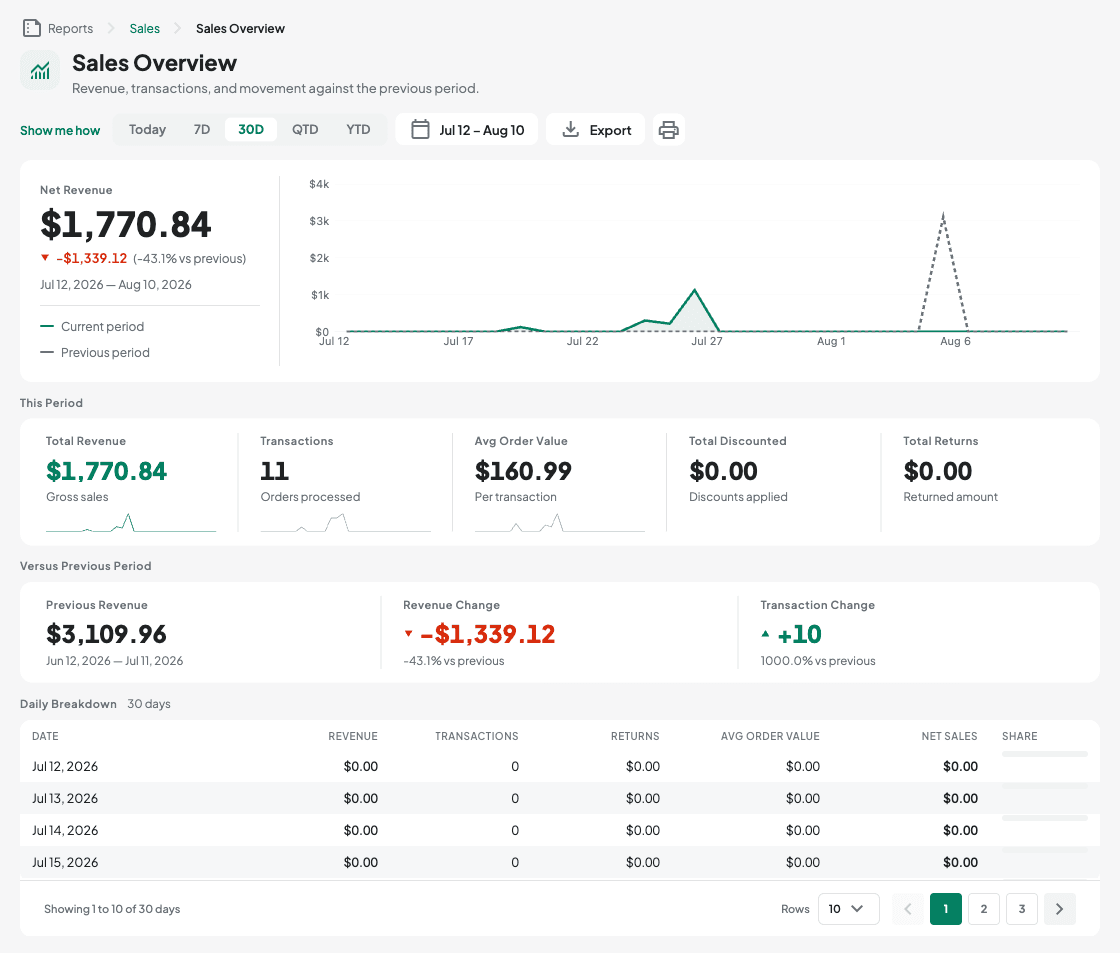
Task: Click the Jul 12, 2026 row date
Action: coord(65,766)
